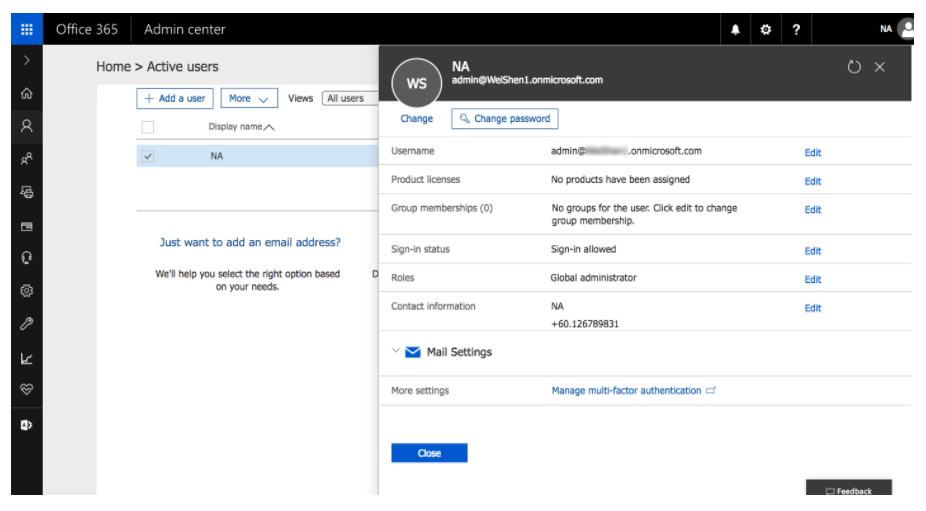Click Office 365 title in header
The height and width of the screenshot is (511, 926).
coord(87,29)
